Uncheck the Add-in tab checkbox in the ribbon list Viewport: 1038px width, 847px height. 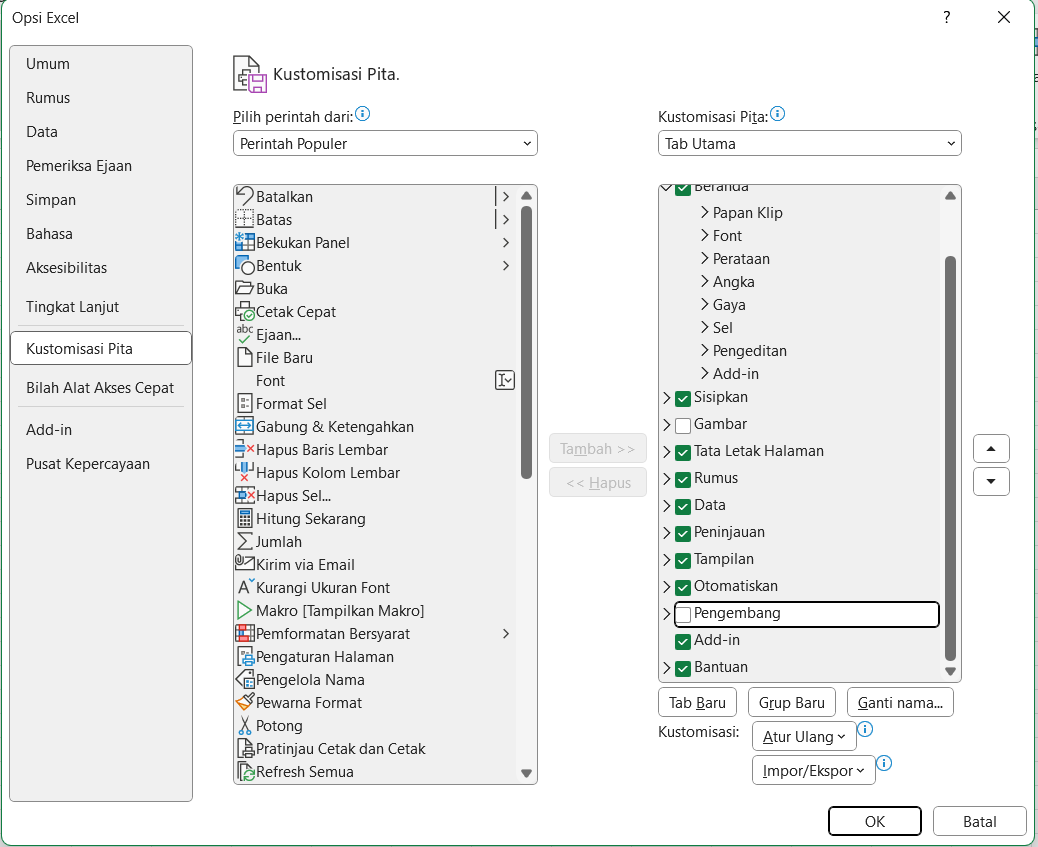click(683, 642)
